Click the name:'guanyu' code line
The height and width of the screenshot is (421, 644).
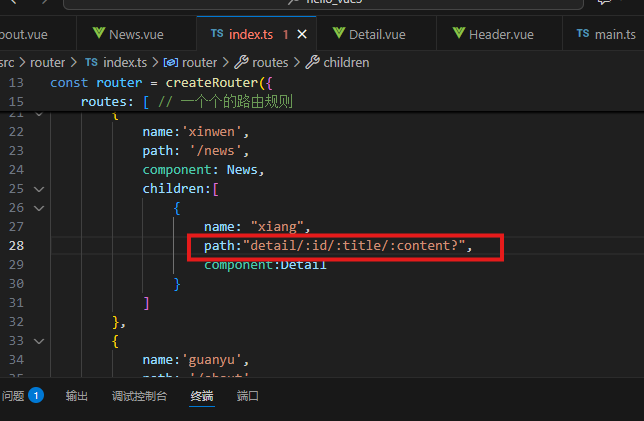coord(196,360)
